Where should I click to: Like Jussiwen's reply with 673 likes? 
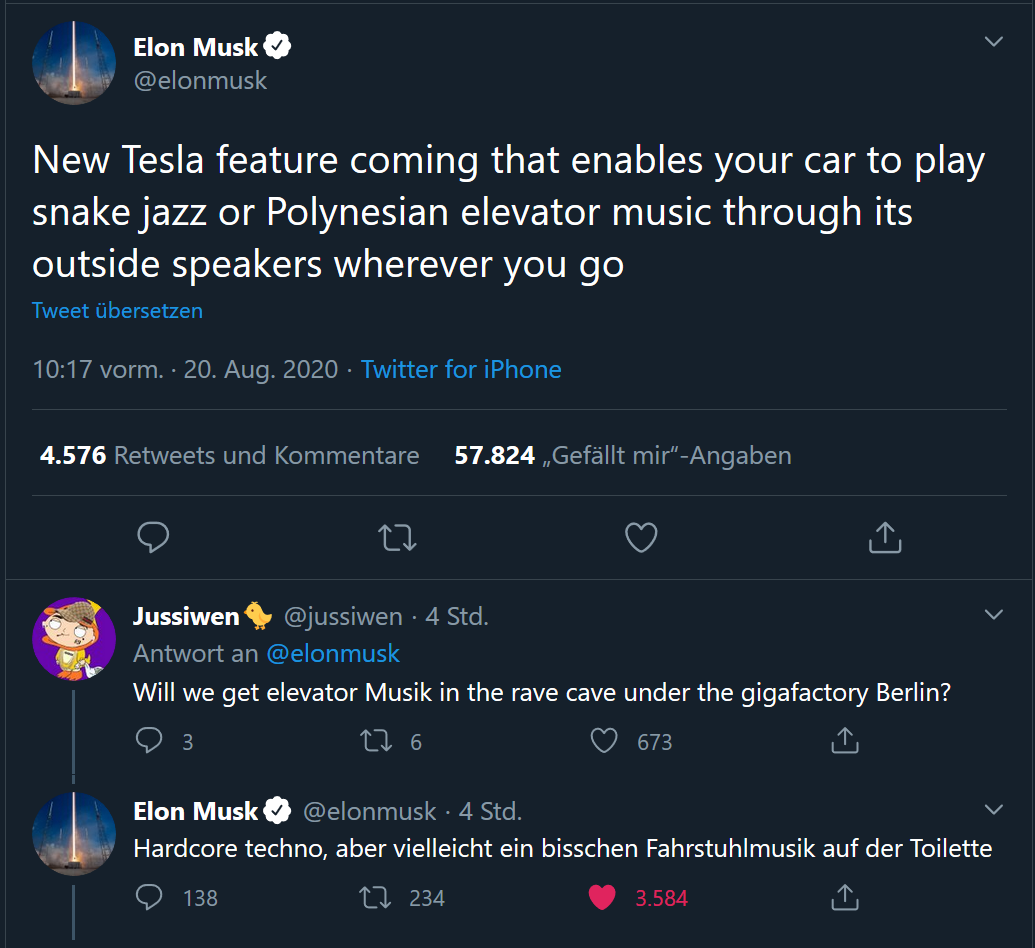604,741
